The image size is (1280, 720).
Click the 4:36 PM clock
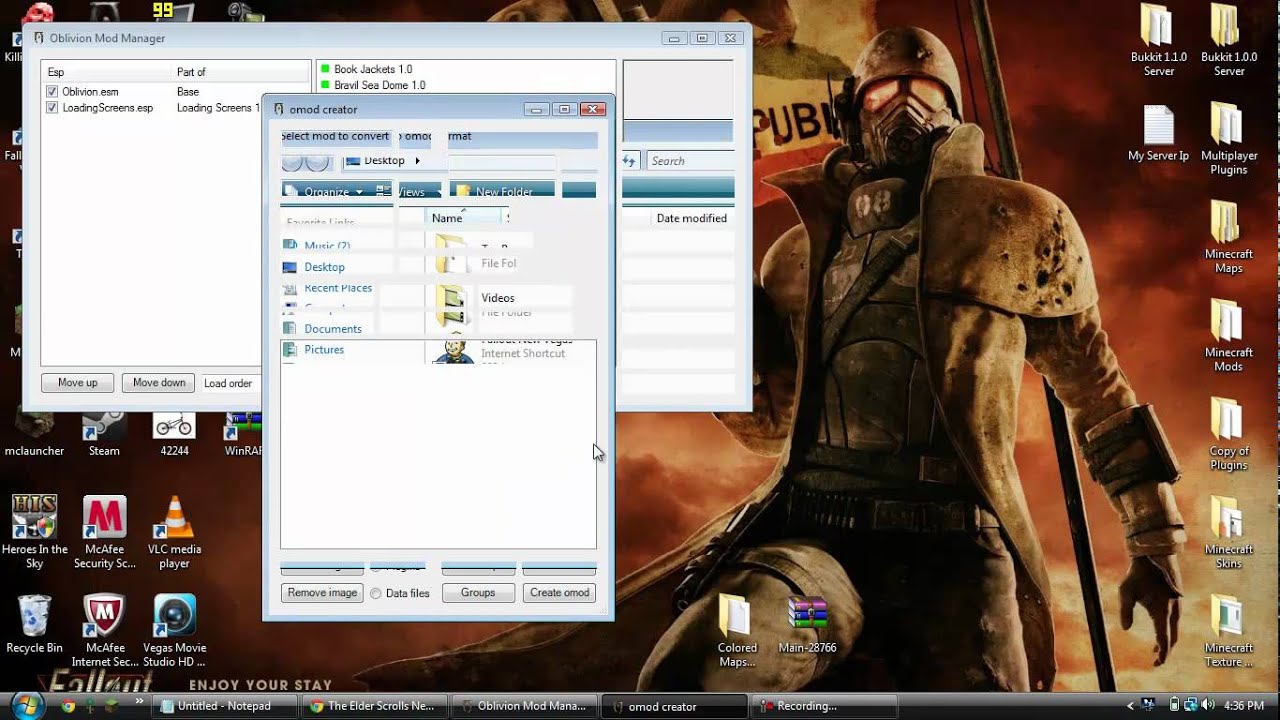pyautogui.click(x=1244, y=706)
